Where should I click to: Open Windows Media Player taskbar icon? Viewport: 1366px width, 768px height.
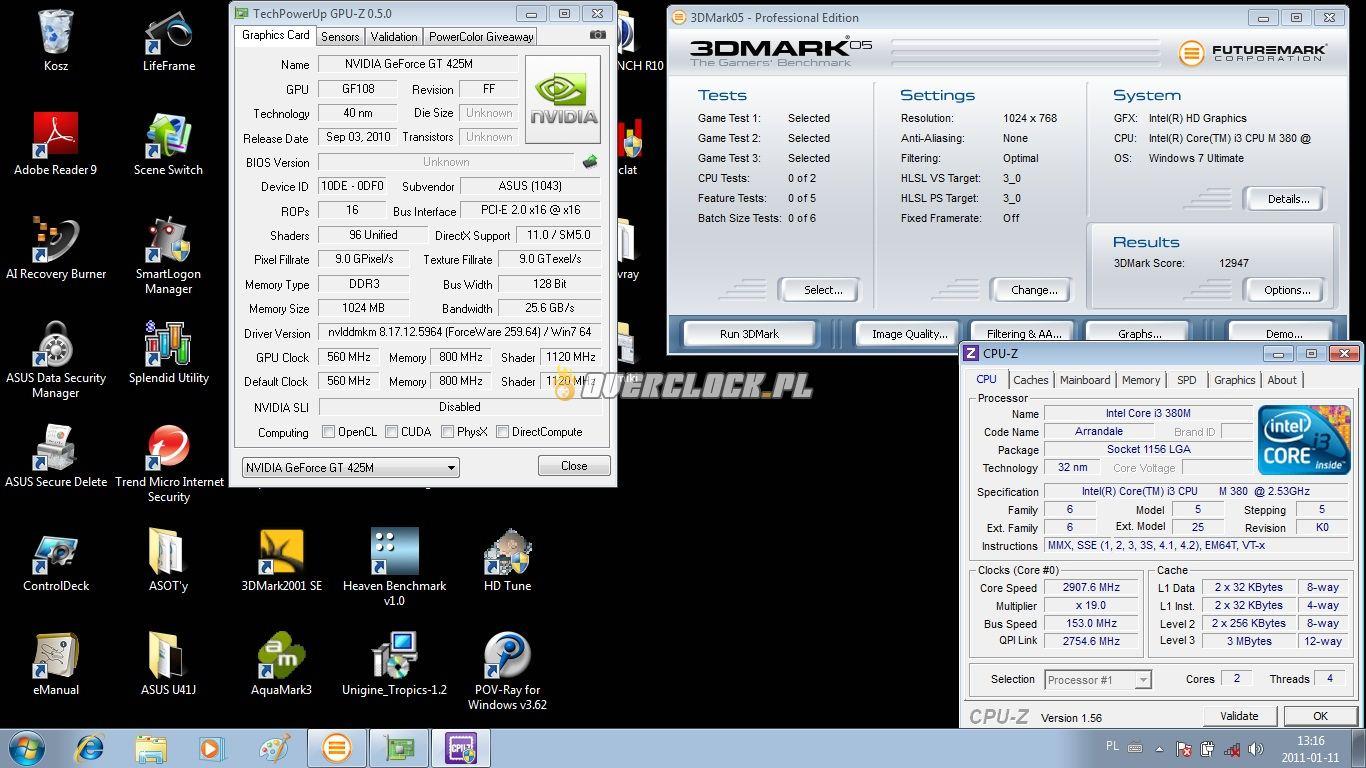pos(211,748)
